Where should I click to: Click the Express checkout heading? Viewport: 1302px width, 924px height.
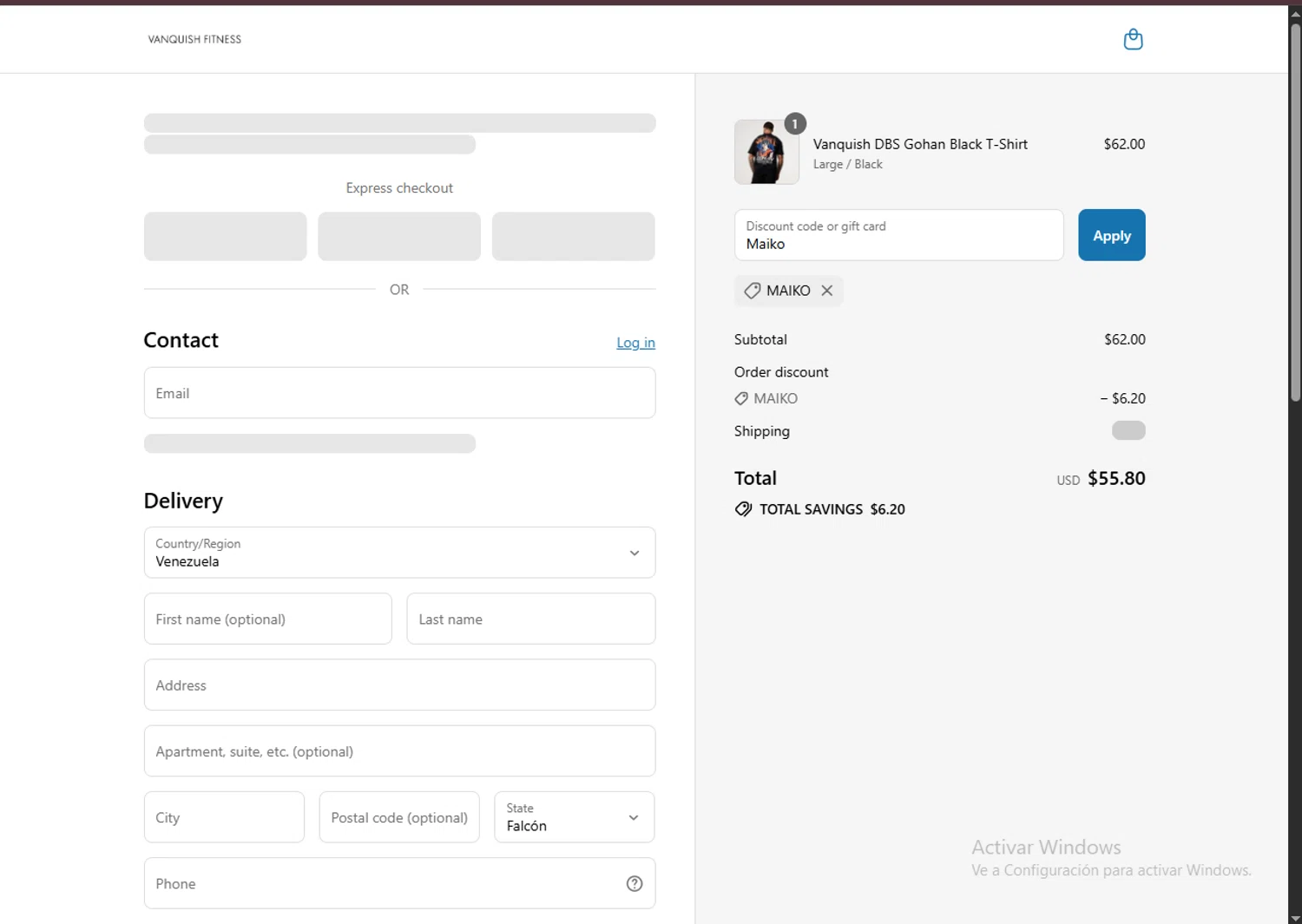pos(399,188)
